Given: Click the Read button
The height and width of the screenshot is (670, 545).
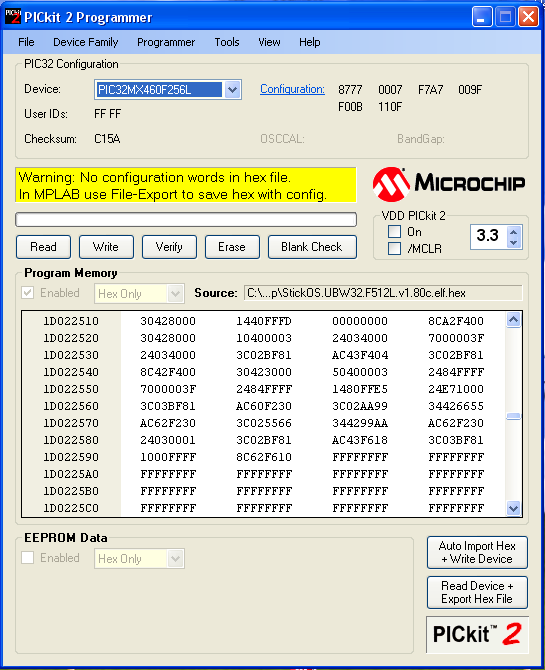Looking at the screenshot, I should (x=43, y=247).
